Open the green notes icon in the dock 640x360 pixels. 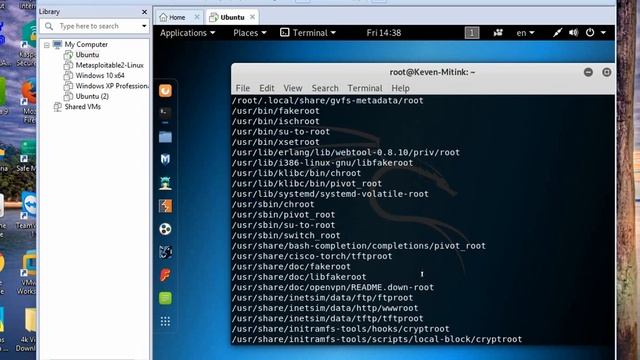coord(165,298)
